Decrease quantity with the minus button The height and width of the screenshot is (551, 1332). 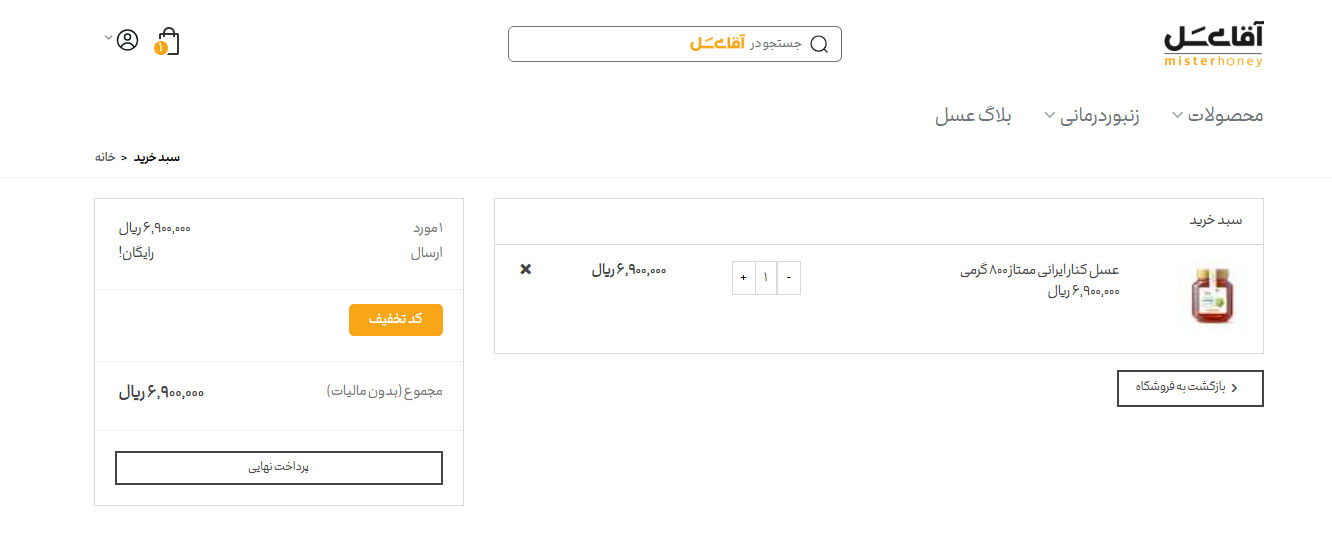(789, 278)
